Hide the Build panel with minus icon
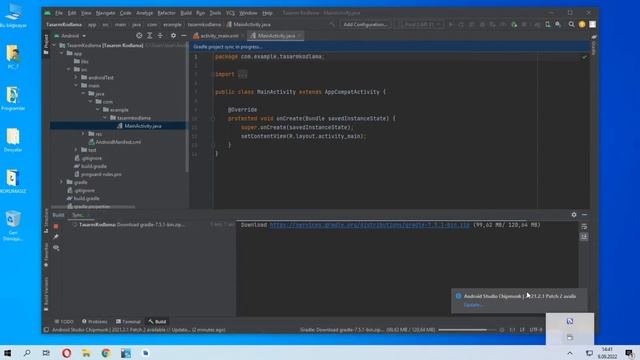The image size is (640, 360). (x=584, y=215)
